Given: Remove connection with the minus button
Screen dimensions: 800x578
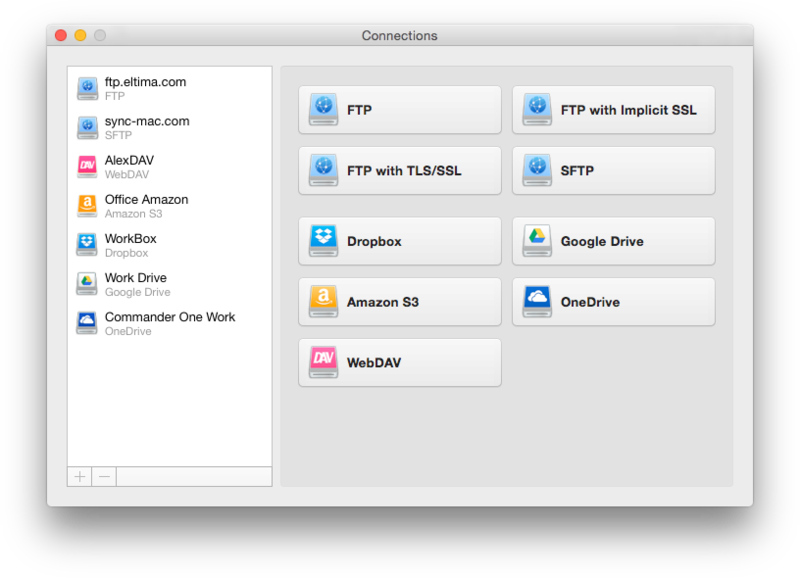Looking at the screenshot, I should click(104, 477).
